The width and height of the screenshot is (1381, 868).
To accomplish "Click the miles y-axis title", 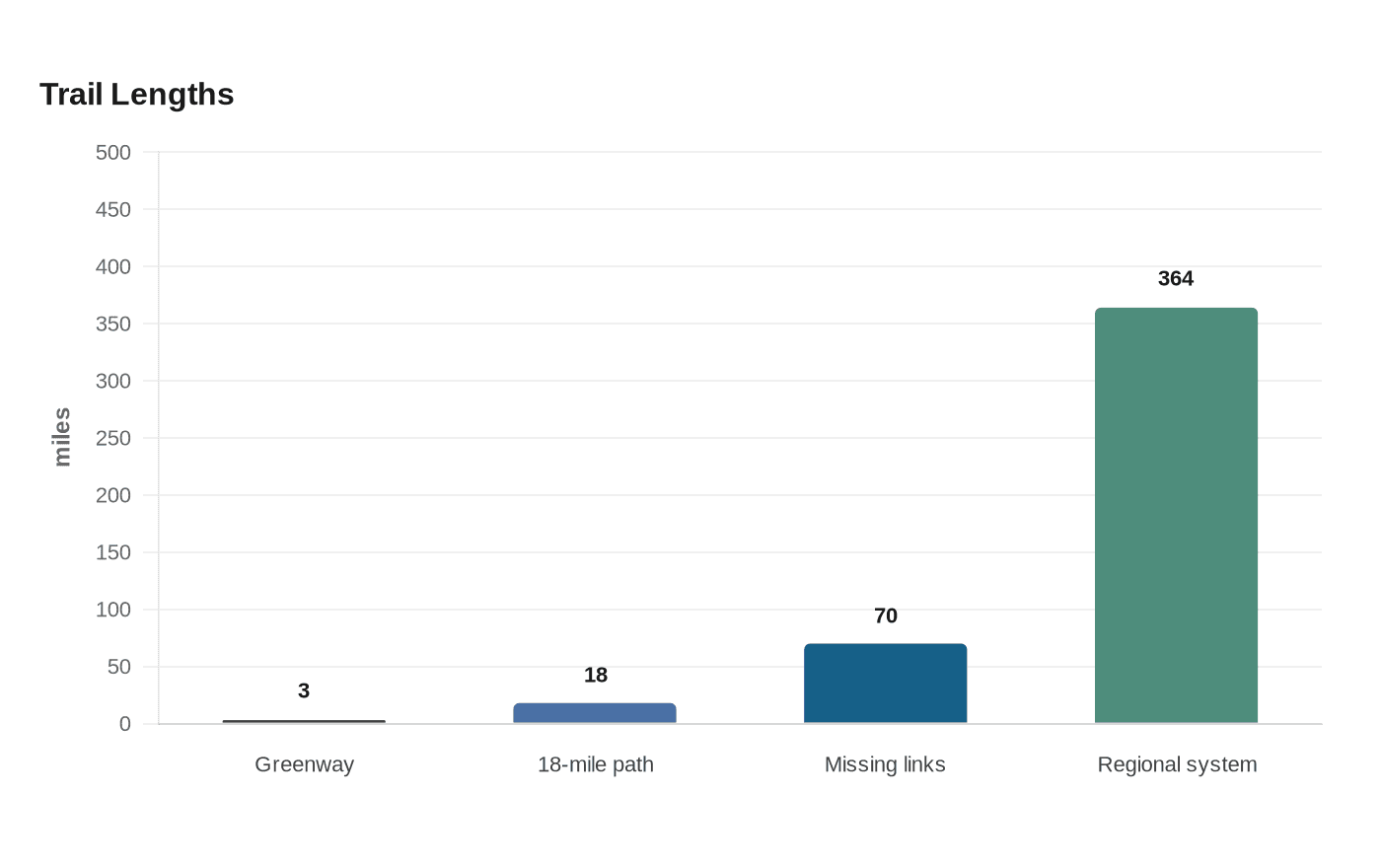I will pos(62,437).
